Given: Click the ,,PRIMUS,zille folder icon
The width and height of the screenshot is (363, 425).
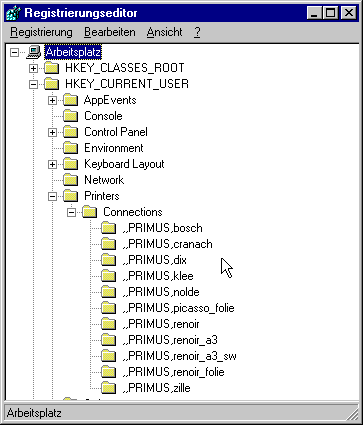Looking at the screenshot, I should tap(109, 388).
